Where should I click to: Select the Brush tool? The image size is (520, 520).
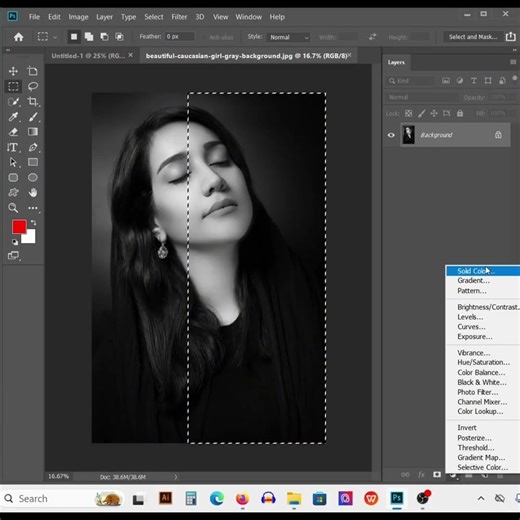[32, 117]
